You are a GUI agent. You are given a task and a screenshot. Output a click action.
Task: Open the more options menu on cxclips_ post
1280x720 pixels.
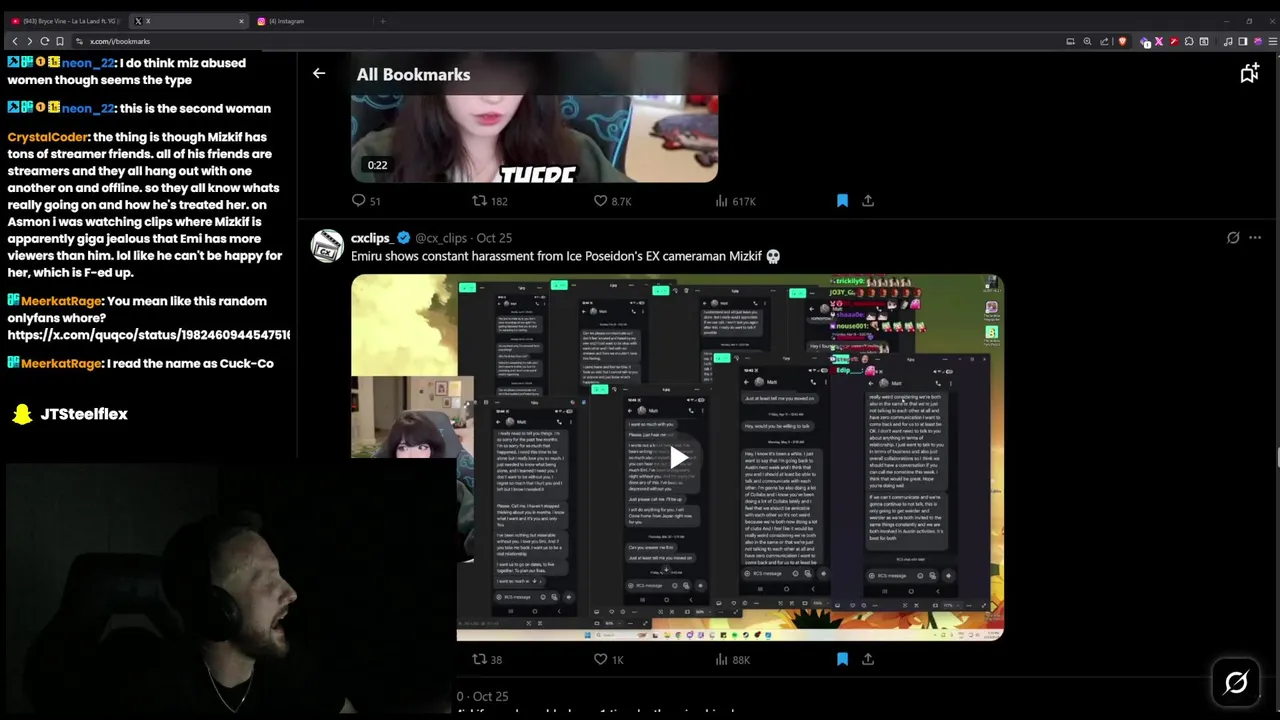1255,238
